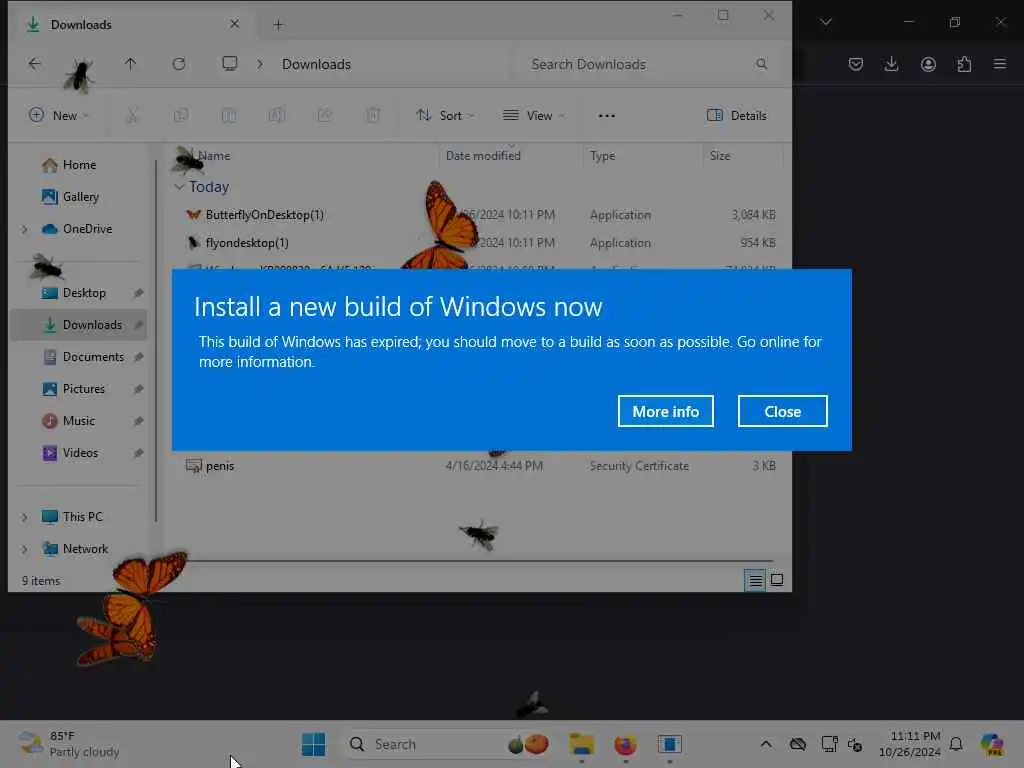Select the flyondesktop(1) file
This screenshot has width=1024, height=768.
click(x=247, y=243)
